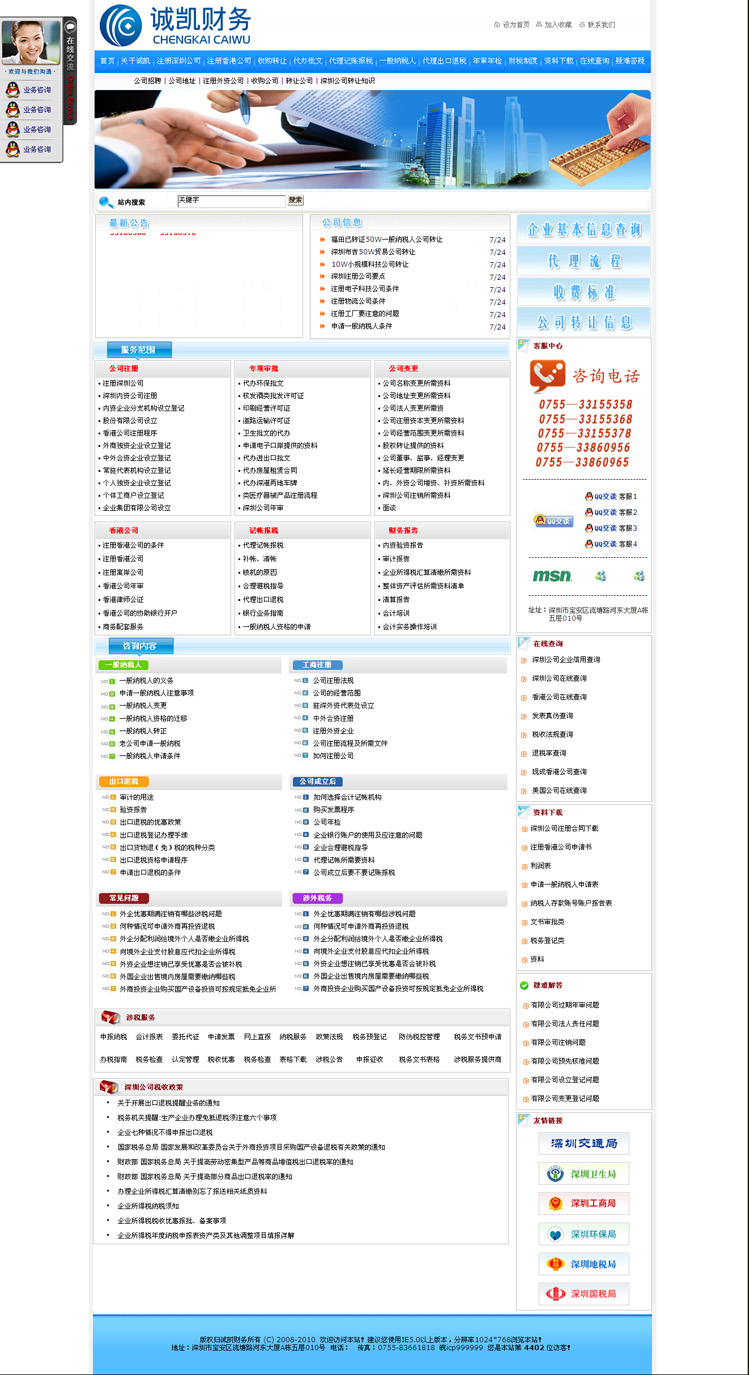Screen dimensions: 750x1375
Task: Click the QQ penguin icon beside 客服4
Action: tap(589, 544)
